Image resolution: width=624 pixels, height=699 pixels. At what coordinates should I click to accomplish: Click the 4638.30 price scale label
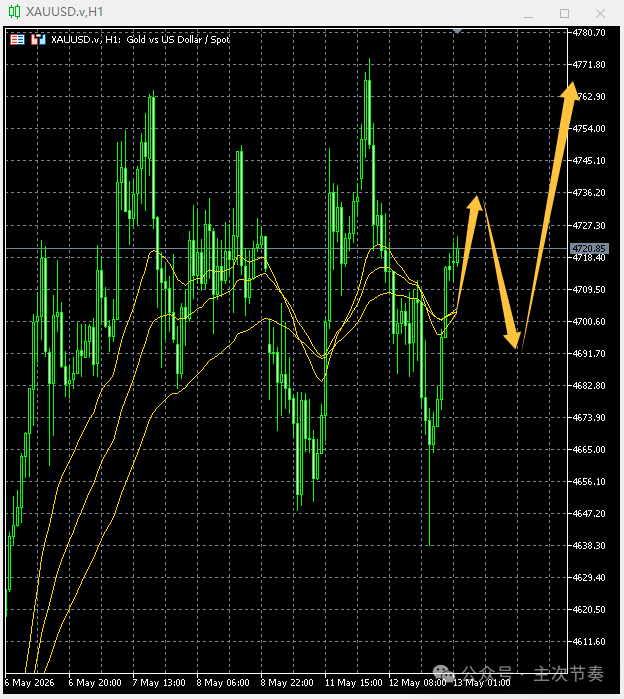coord(589,546)
